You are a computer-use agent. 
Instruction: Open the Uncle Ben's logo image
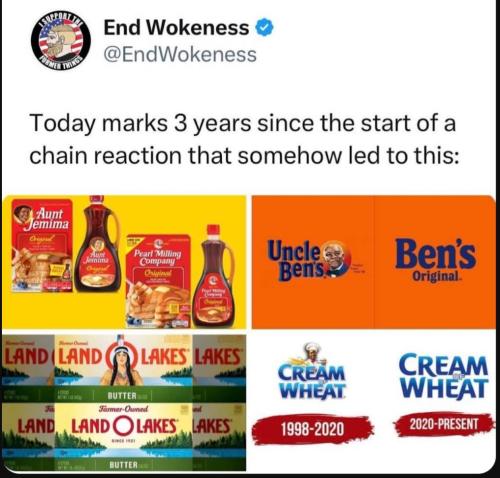(373, 262)
